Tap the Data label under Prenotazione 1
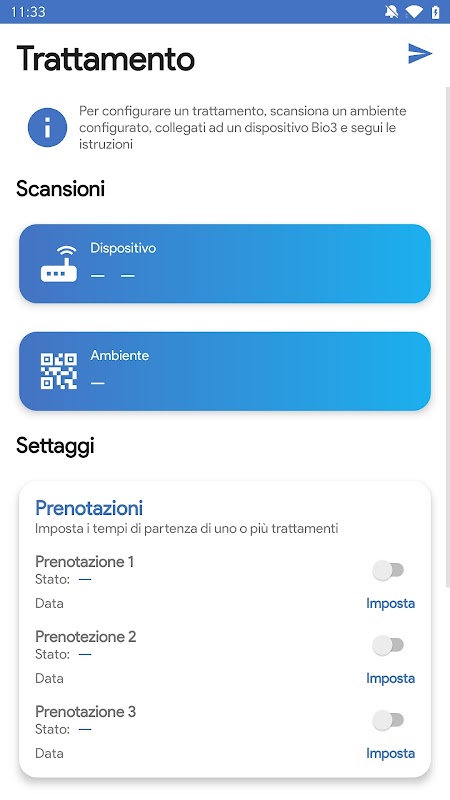450x800 pixels. point(49,603)
